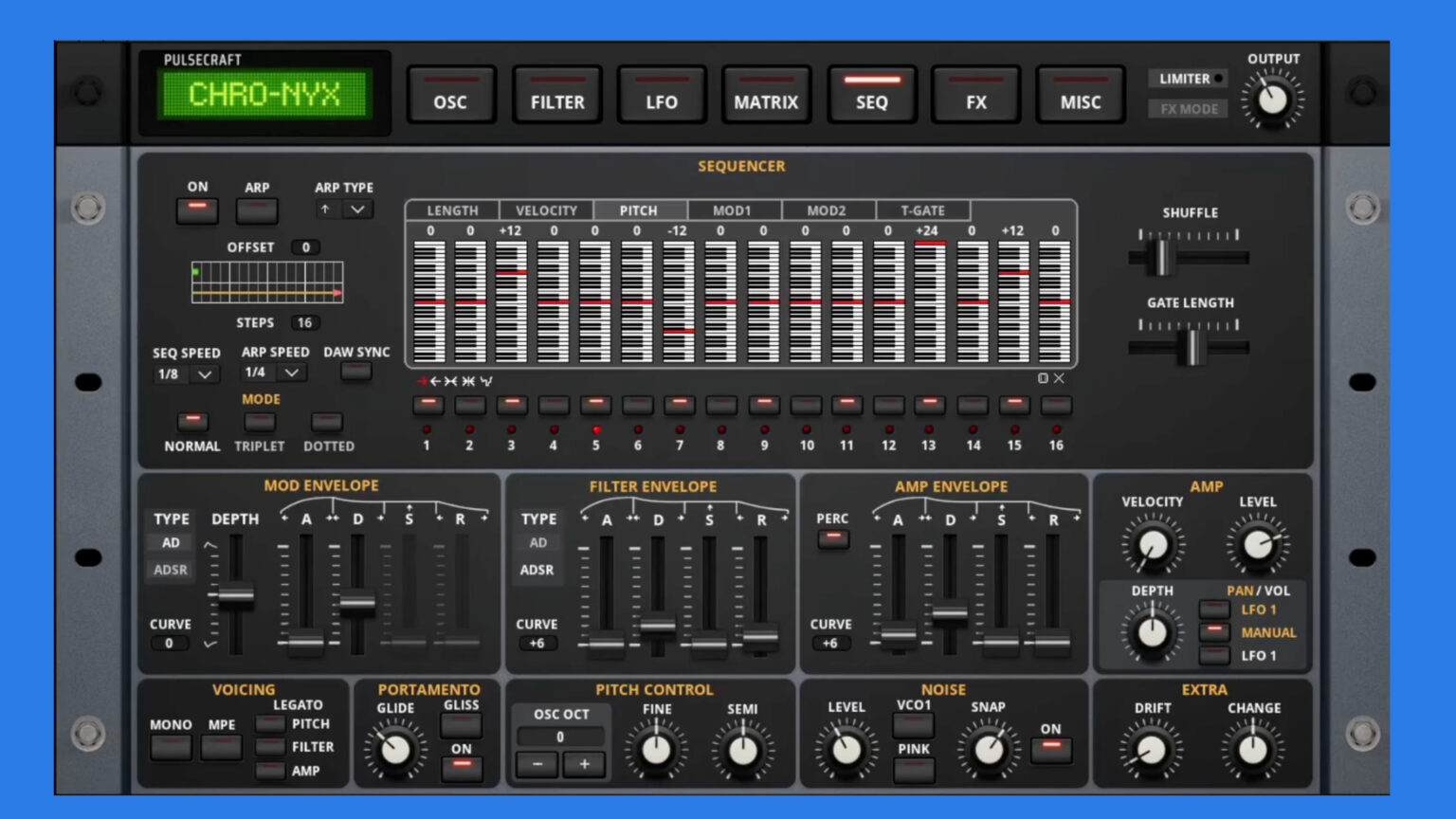
Task: Click the STEPS value field showing 16
Action: [304, 322]
